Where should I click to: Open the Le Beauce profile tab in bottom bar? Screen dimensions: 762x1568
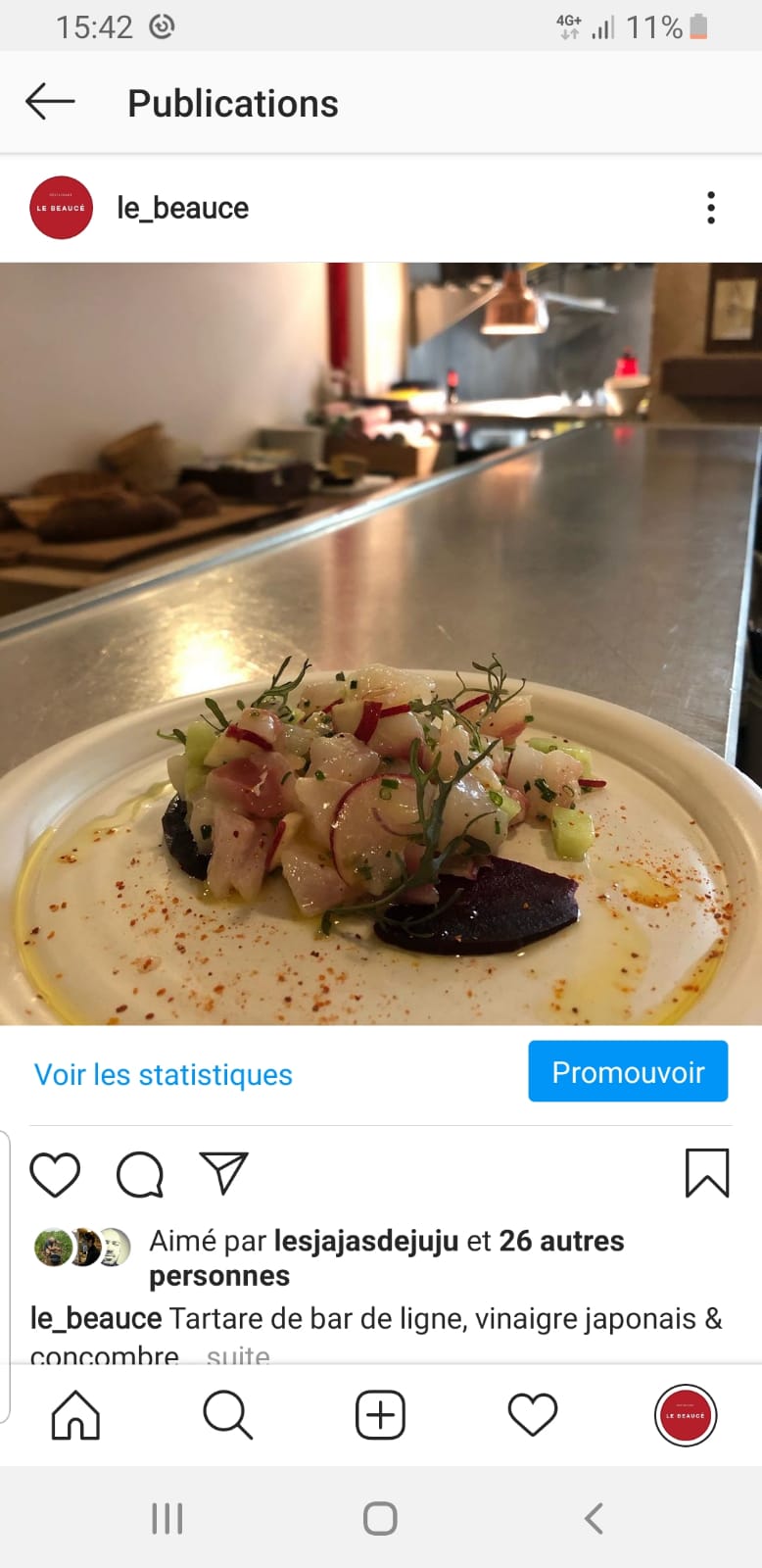pos(686,1415)
